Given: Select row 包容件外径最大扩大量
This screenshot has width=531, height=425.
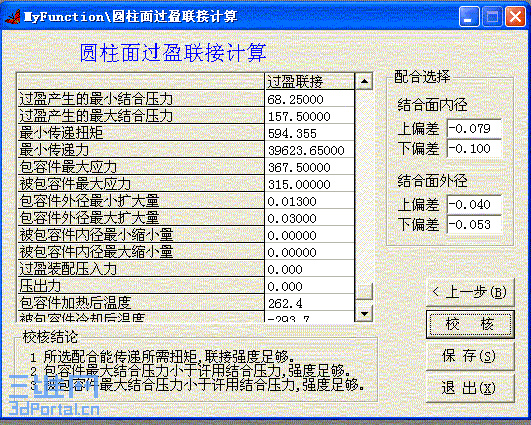Looking at the screenshot, I should coord(186,218).
